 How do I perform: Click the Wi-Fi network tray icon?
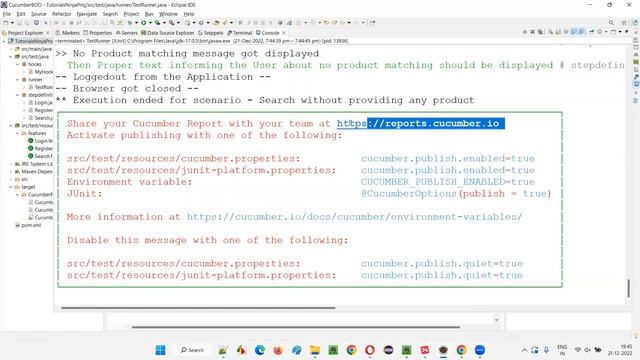tap(578, 350)
